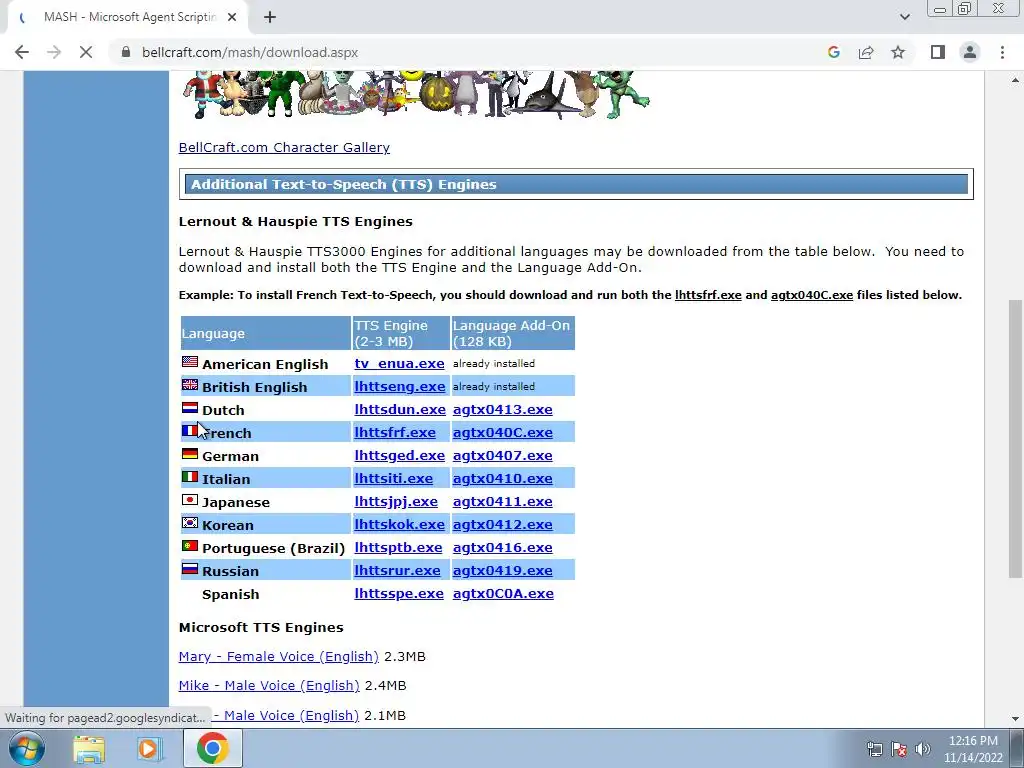Stop loading the page
Screen dimensions: 1024x768
(86, 52)
